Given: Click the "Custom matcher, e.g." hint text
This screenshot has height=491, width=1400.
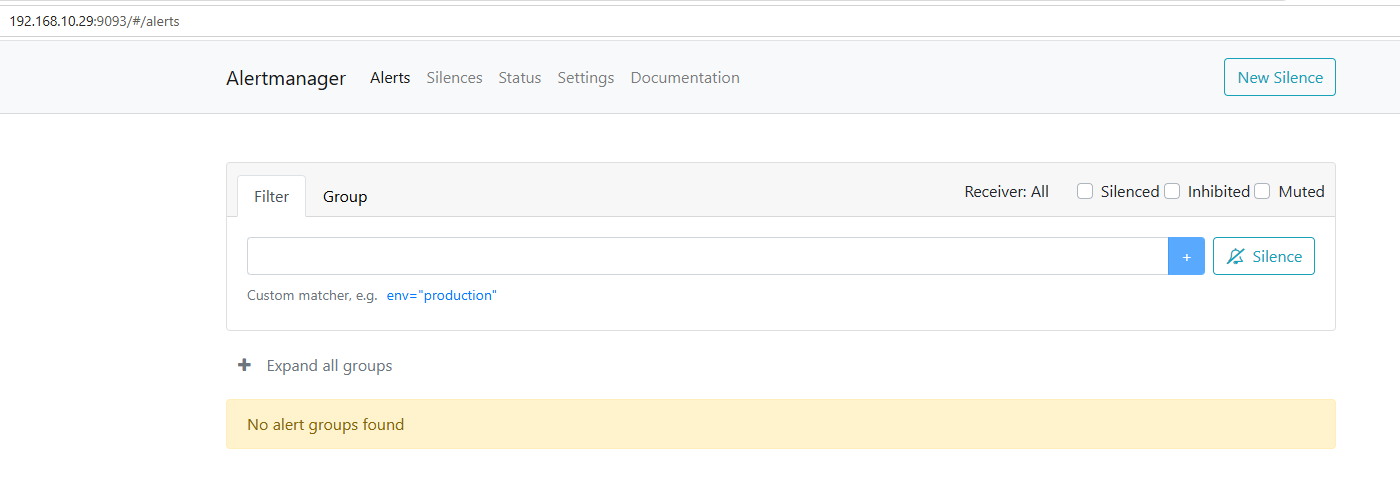Looking at the screenshot, I should coord(312,295).
